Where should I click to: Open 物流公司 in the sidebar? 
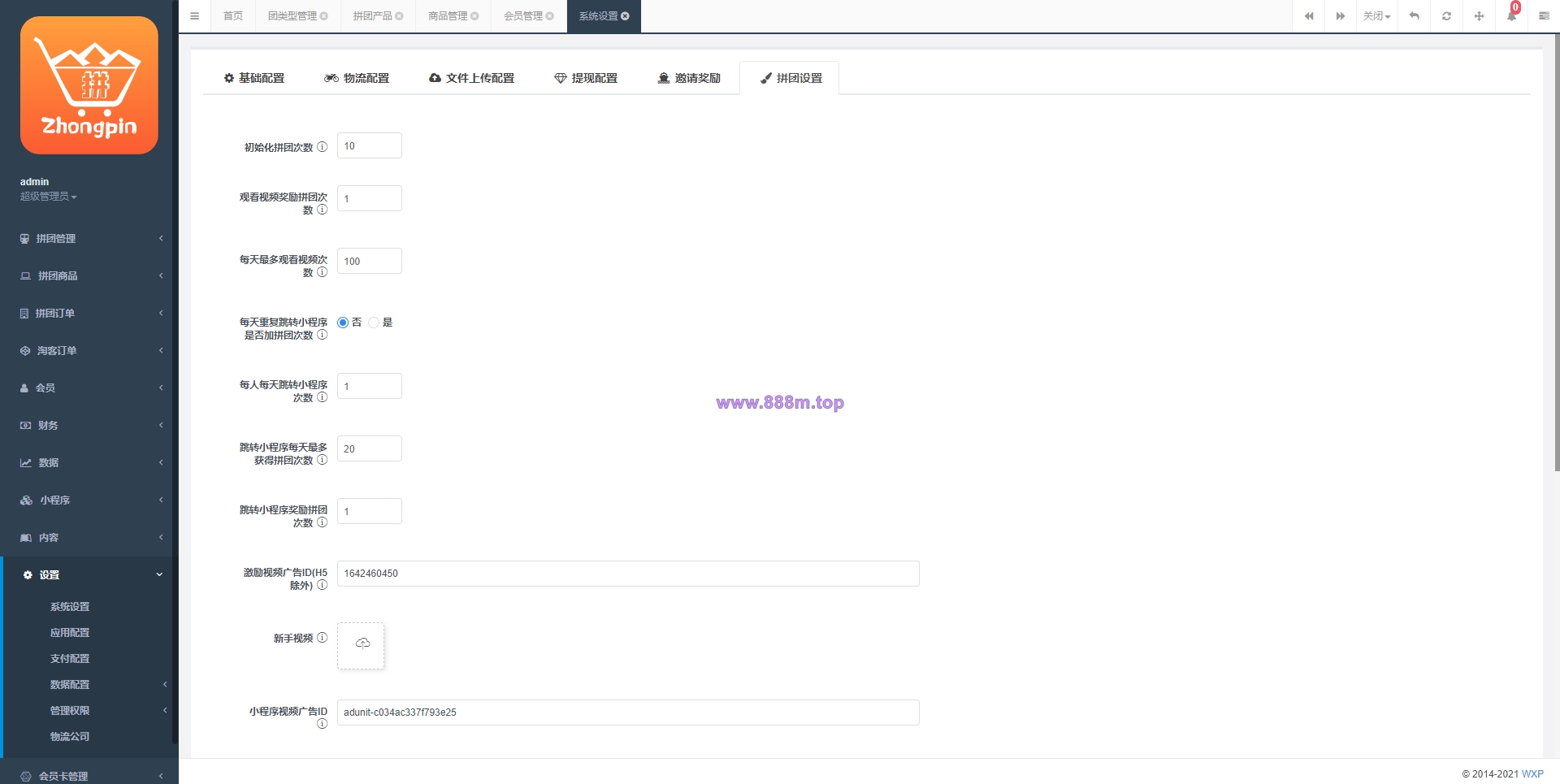coord(70,737)
